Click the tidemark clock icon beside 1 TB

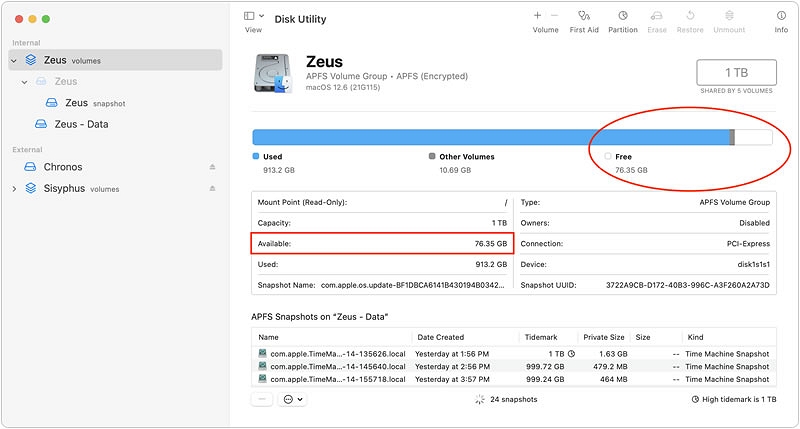571,354
